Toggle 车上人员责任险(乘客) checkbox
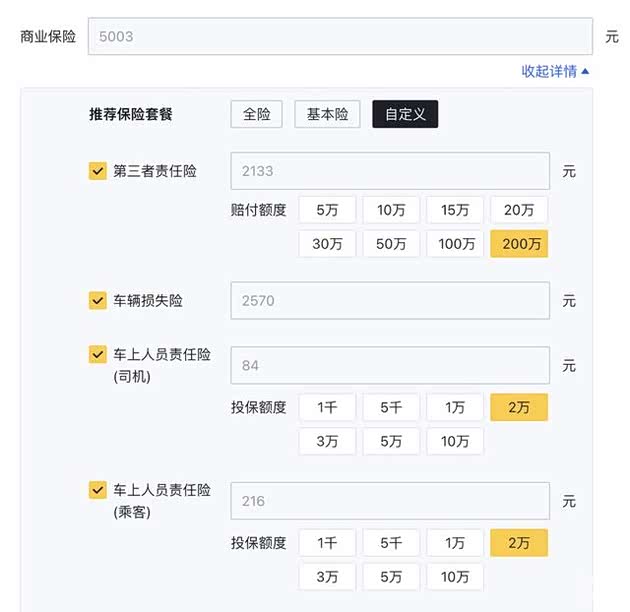Image resolution: width=630 pixels, height=612 pixels. click(98, 490)
